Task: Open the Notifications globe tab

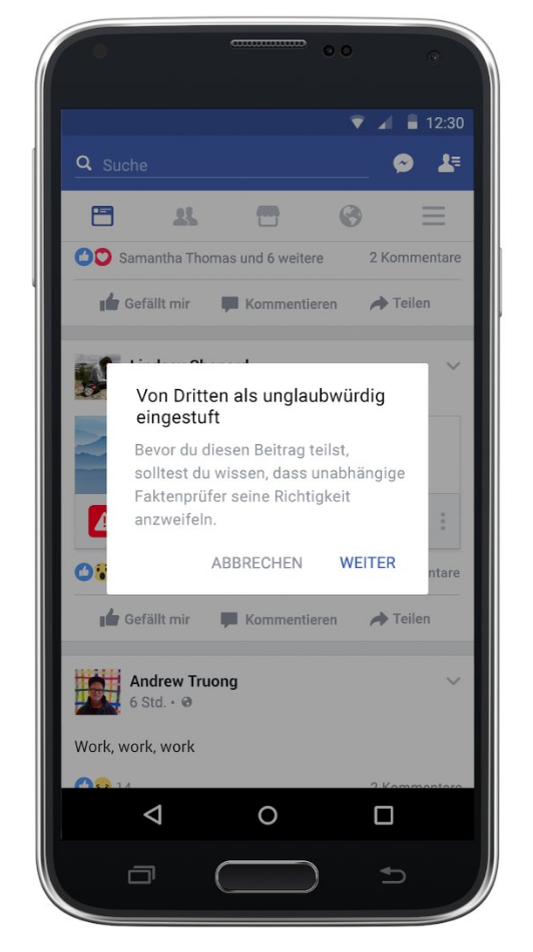Action: (x=350, y=216)
